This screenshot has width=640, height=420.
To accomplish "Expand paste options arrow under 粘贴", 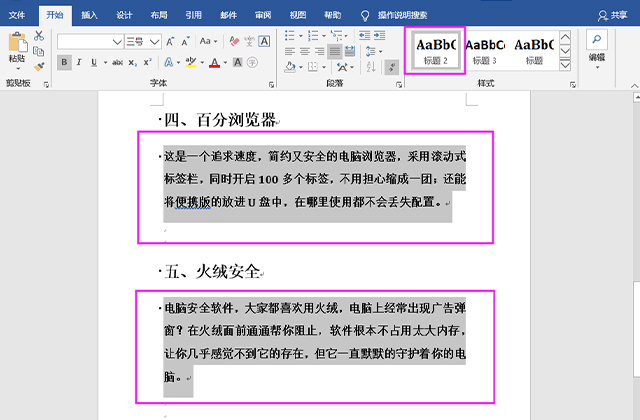I will click(x=18, y=69).
